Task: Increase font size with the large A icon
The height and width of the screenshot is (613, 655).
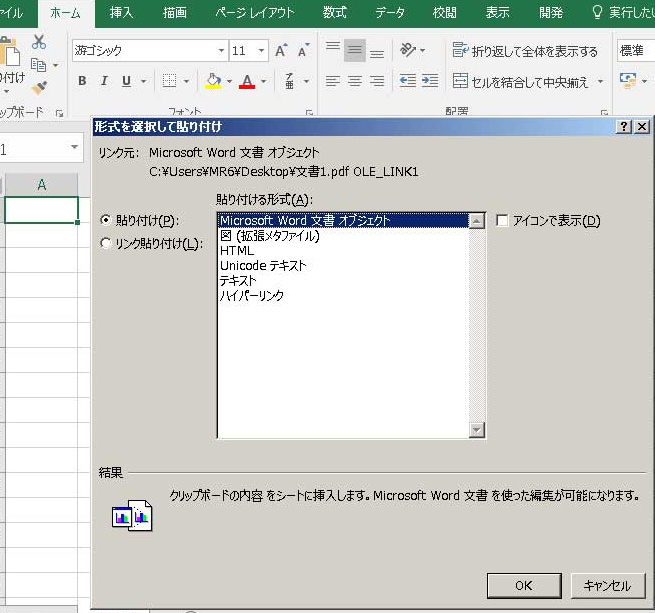Action: click(x=281, y=51)
